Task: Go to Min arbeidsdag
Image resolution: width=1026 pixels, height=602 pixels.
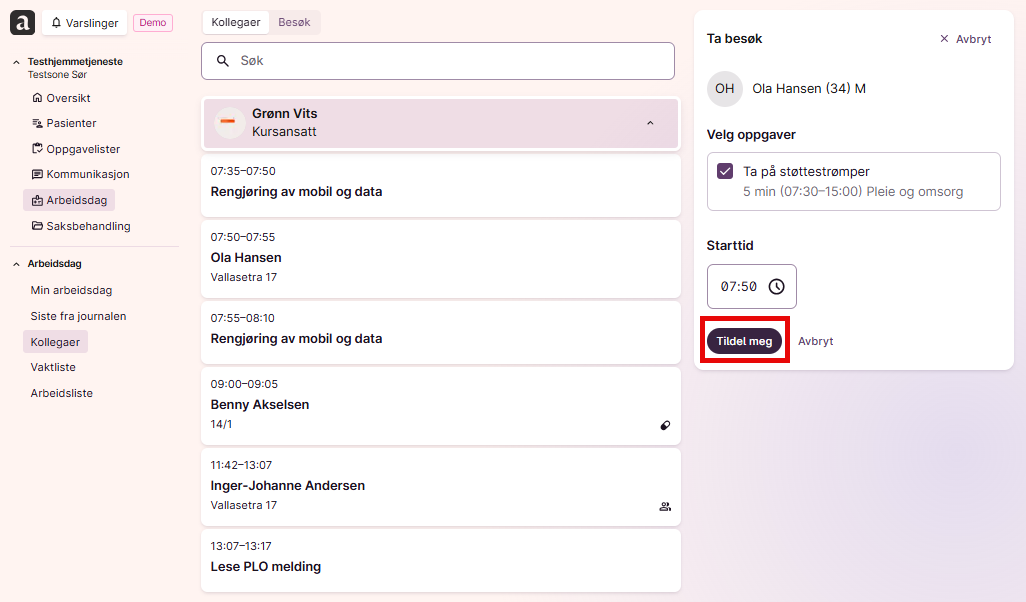Action: pyautogui.click(x=71, y=290)
